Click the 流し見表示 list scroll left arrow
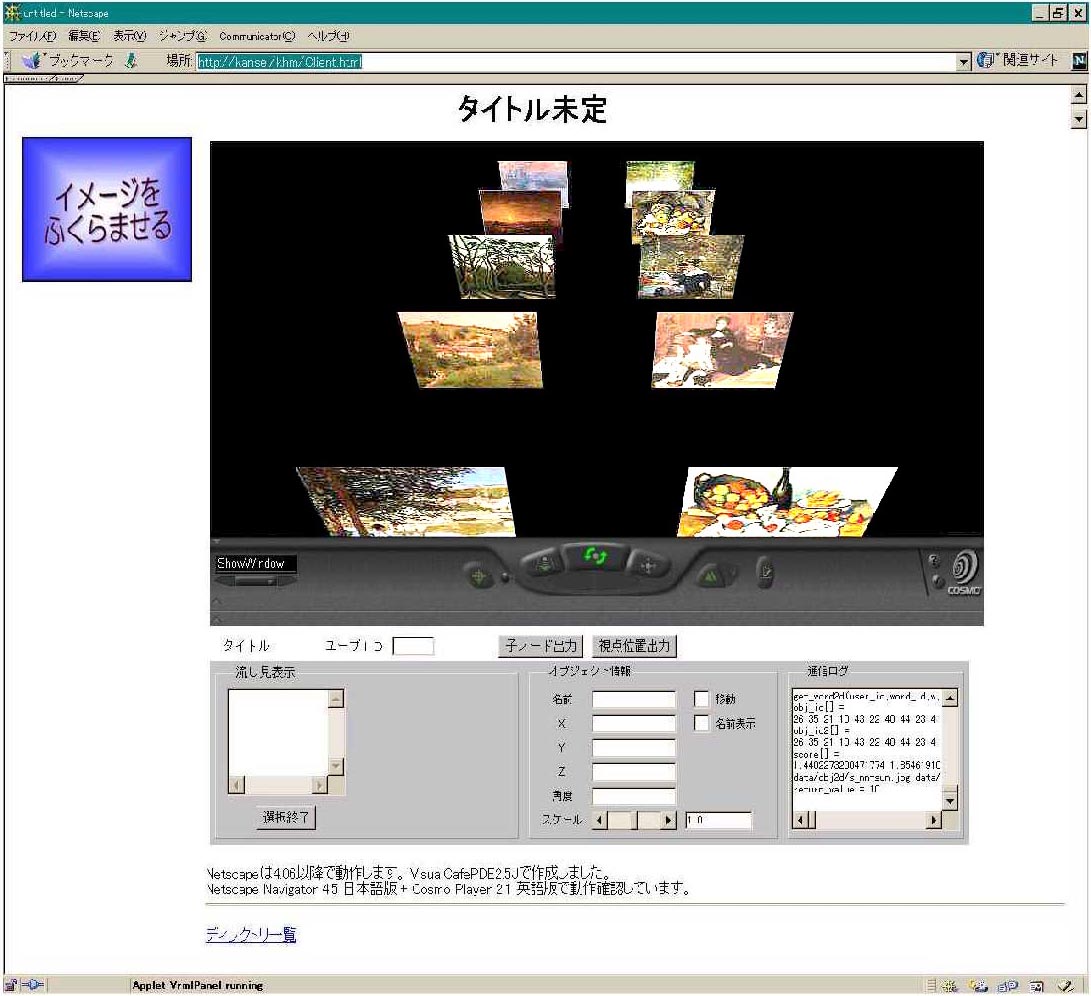This screenshot has height=996, width=1091. tap(237, 785)
